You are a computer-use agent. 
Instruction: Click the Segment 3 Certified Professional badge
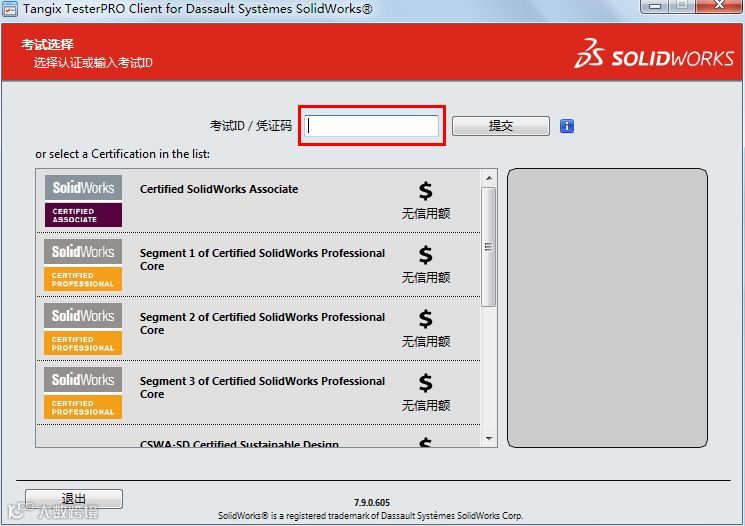coord(83,393)
